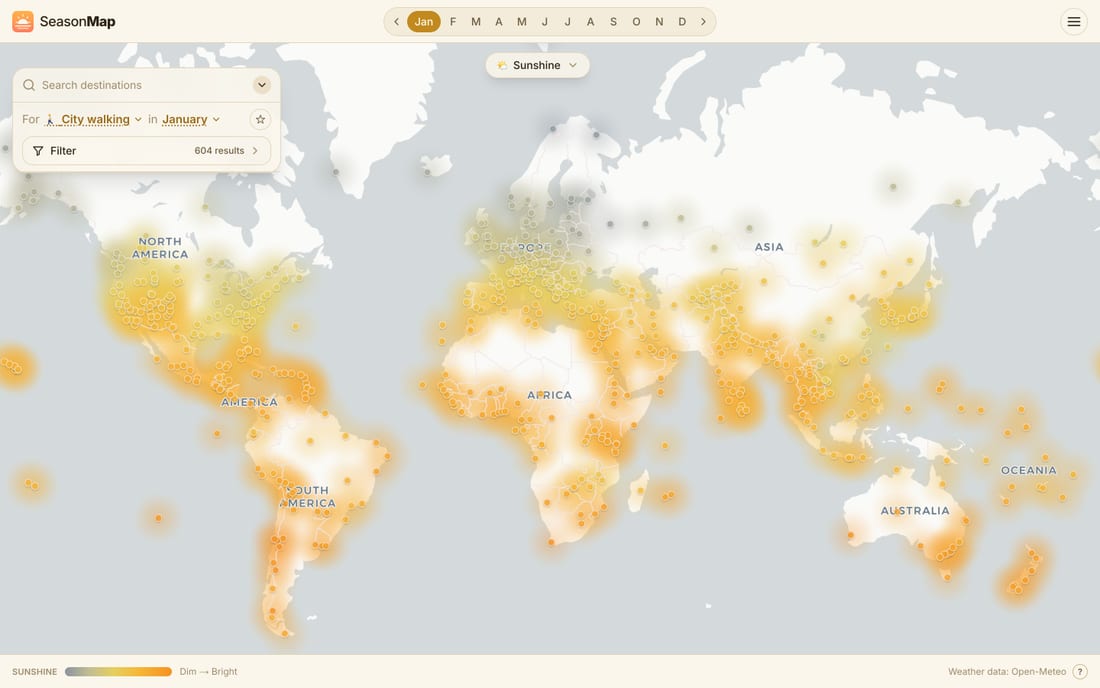Open the City walking activity dropdown
1100x688 pixels.
94,119
